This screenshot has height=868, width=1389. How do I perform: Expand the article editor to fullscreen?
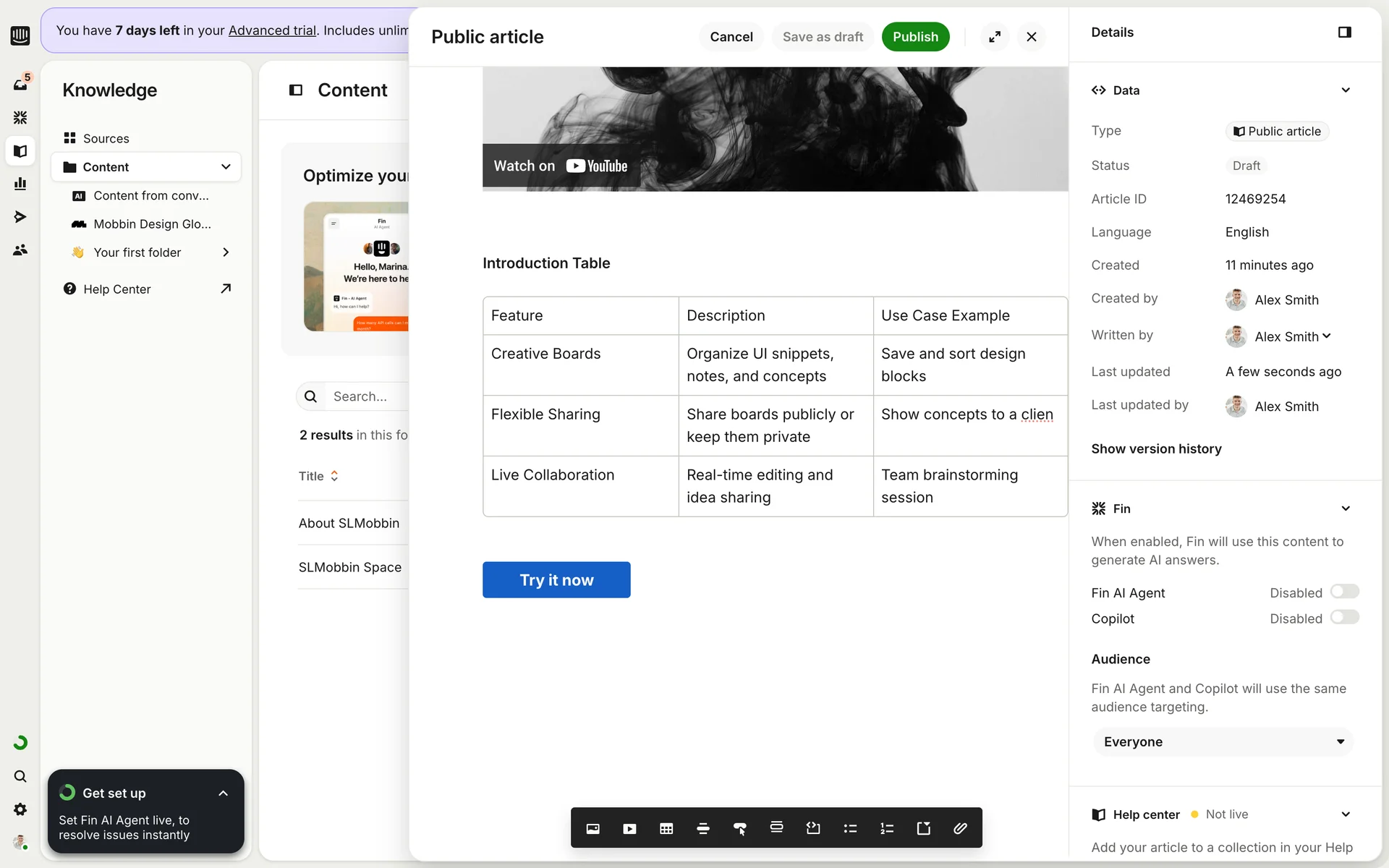click(x=995, y=37)
